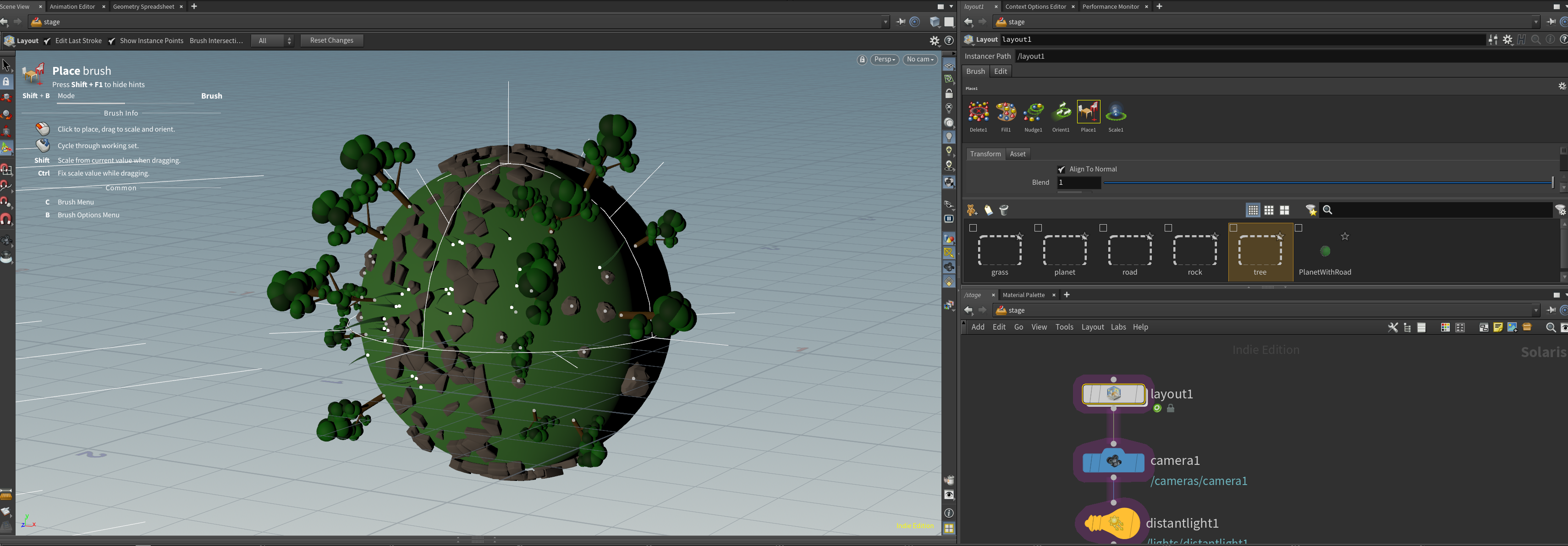The width and height of the screenshot is (1568, 546).
Task: Click the camera1 node icon
Action: (x=1113, y=461)
